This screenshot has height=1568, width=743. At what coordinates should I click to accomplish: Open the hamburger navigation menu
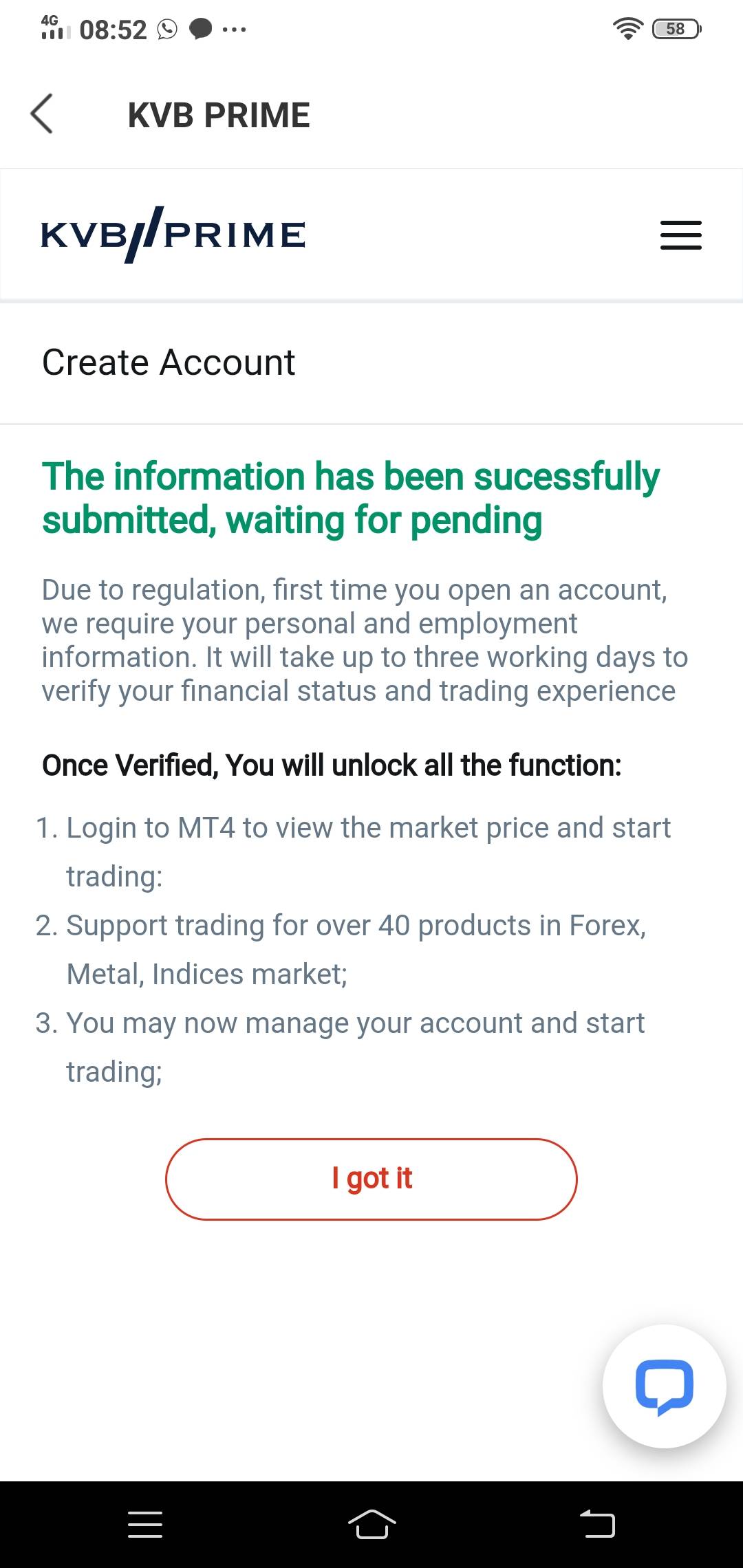coord(680,235)
